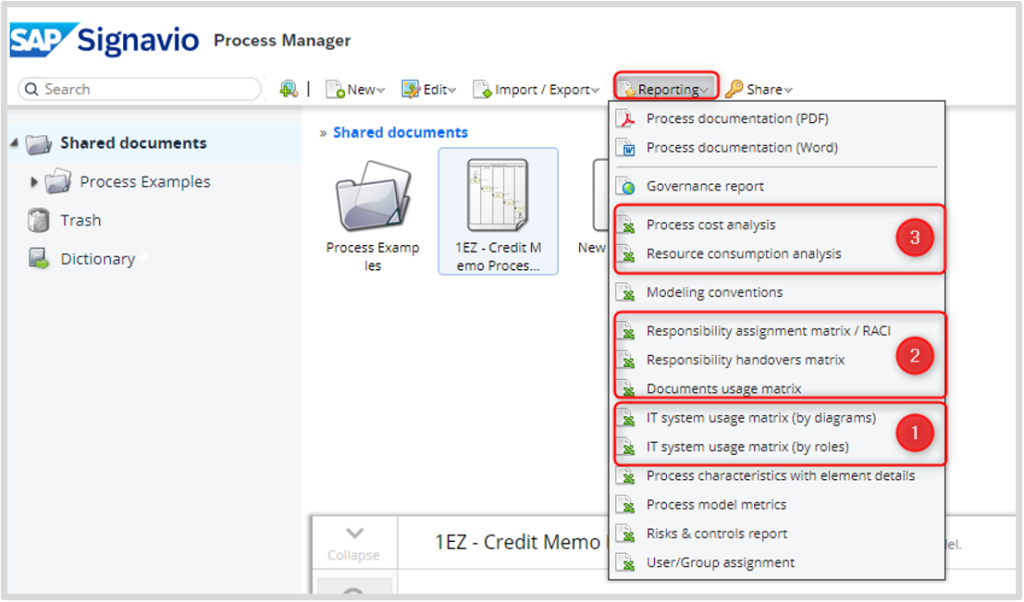Click the Excel icon beside Process cost analysis

pyautogui.click(x=626, y=225)
